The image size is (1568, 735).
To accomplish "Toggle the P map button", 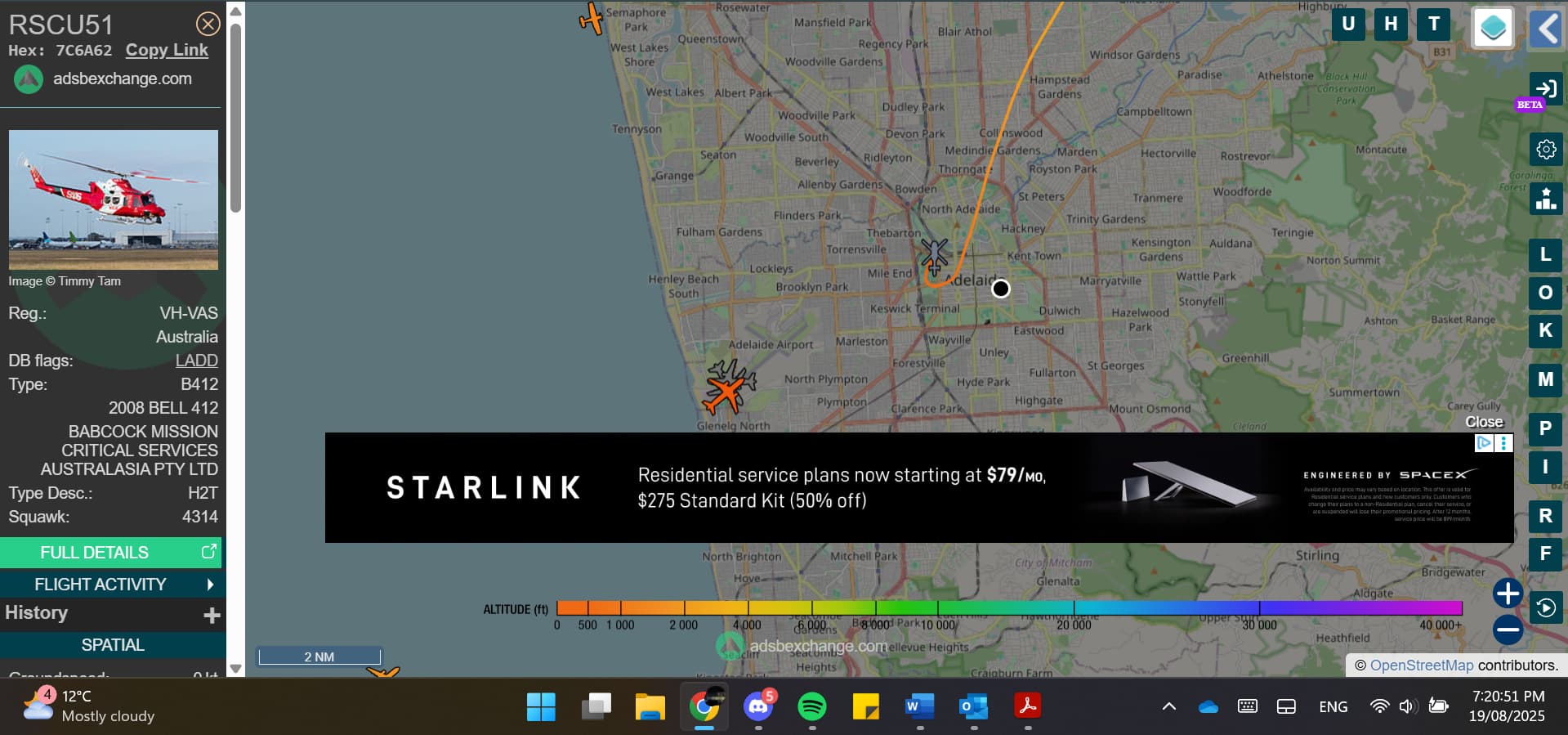I will click(1545, 428).
